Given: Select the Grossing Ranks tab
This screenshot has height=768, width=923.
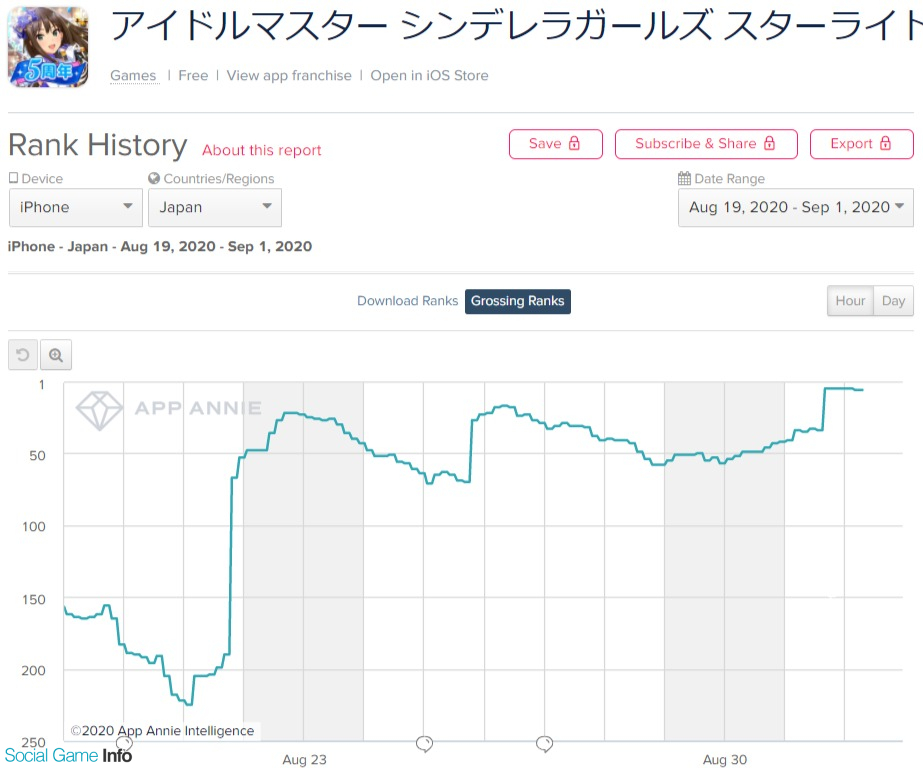Looking at the screenshot, I should tap(517, 301).
